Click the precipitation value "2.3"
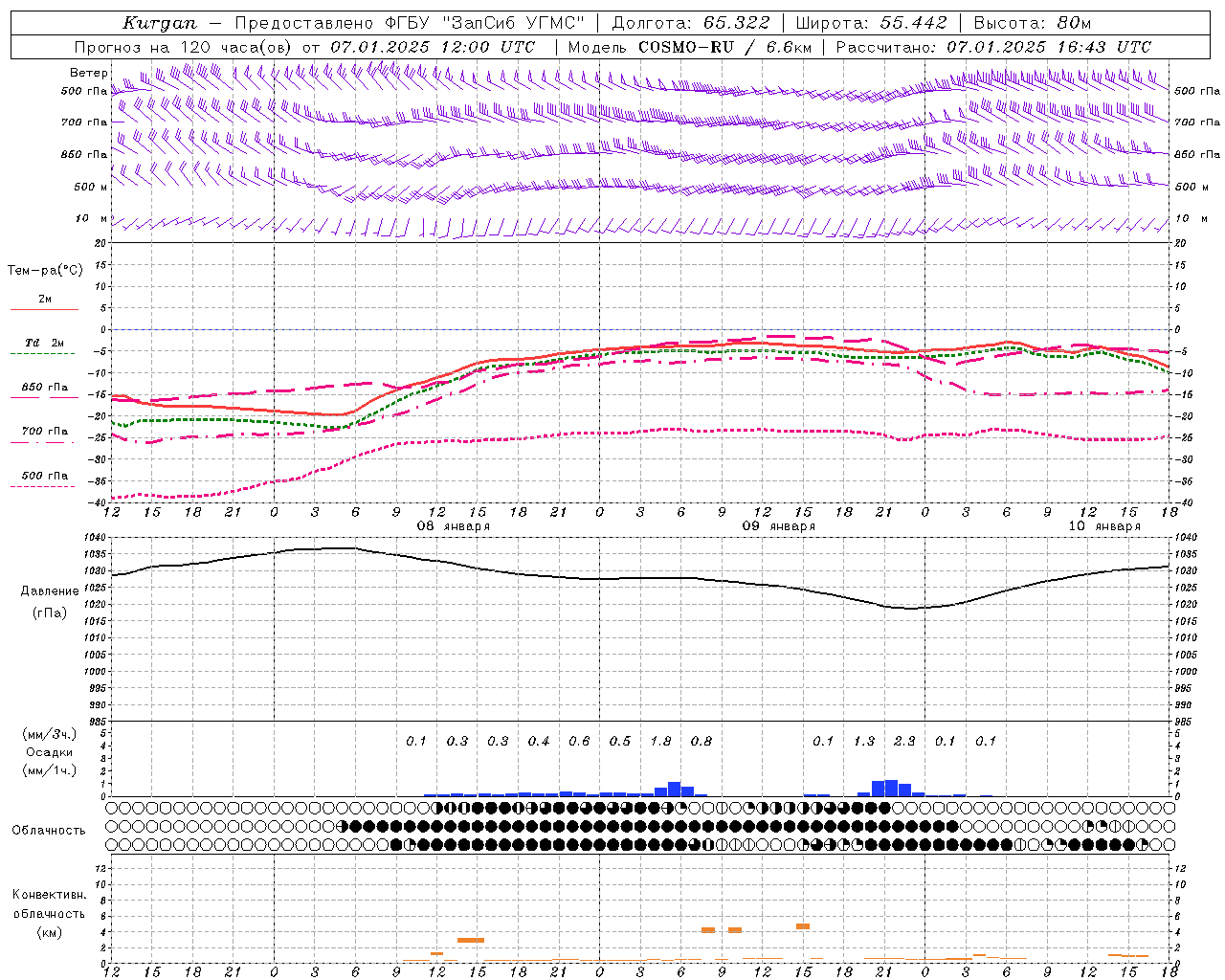The image size is (1225, 980). [904, 742]
